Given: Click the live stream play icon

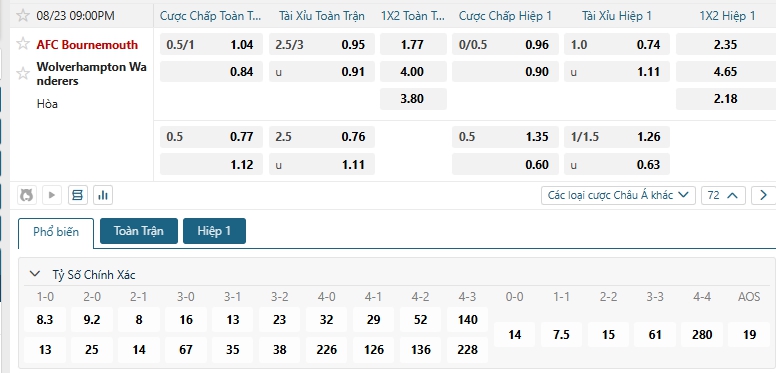Looking at the screenshot, I should point(52,195).
